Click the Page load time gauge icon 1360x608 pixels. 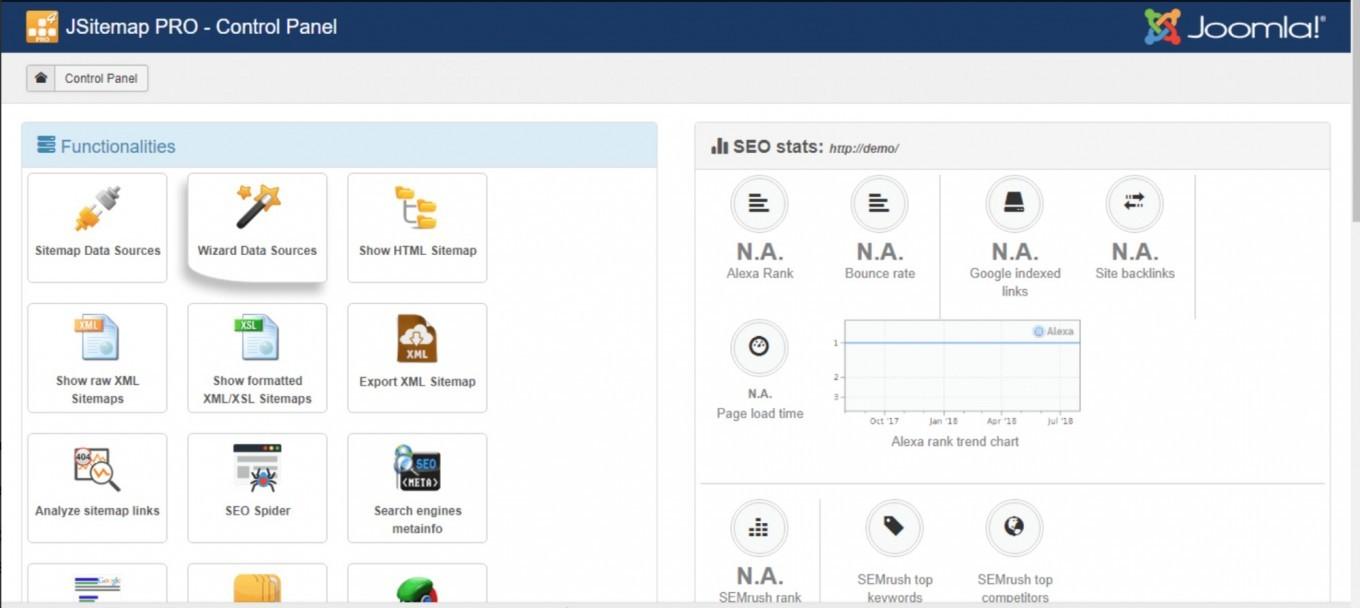pyautogui.click(x=759, y=348)
